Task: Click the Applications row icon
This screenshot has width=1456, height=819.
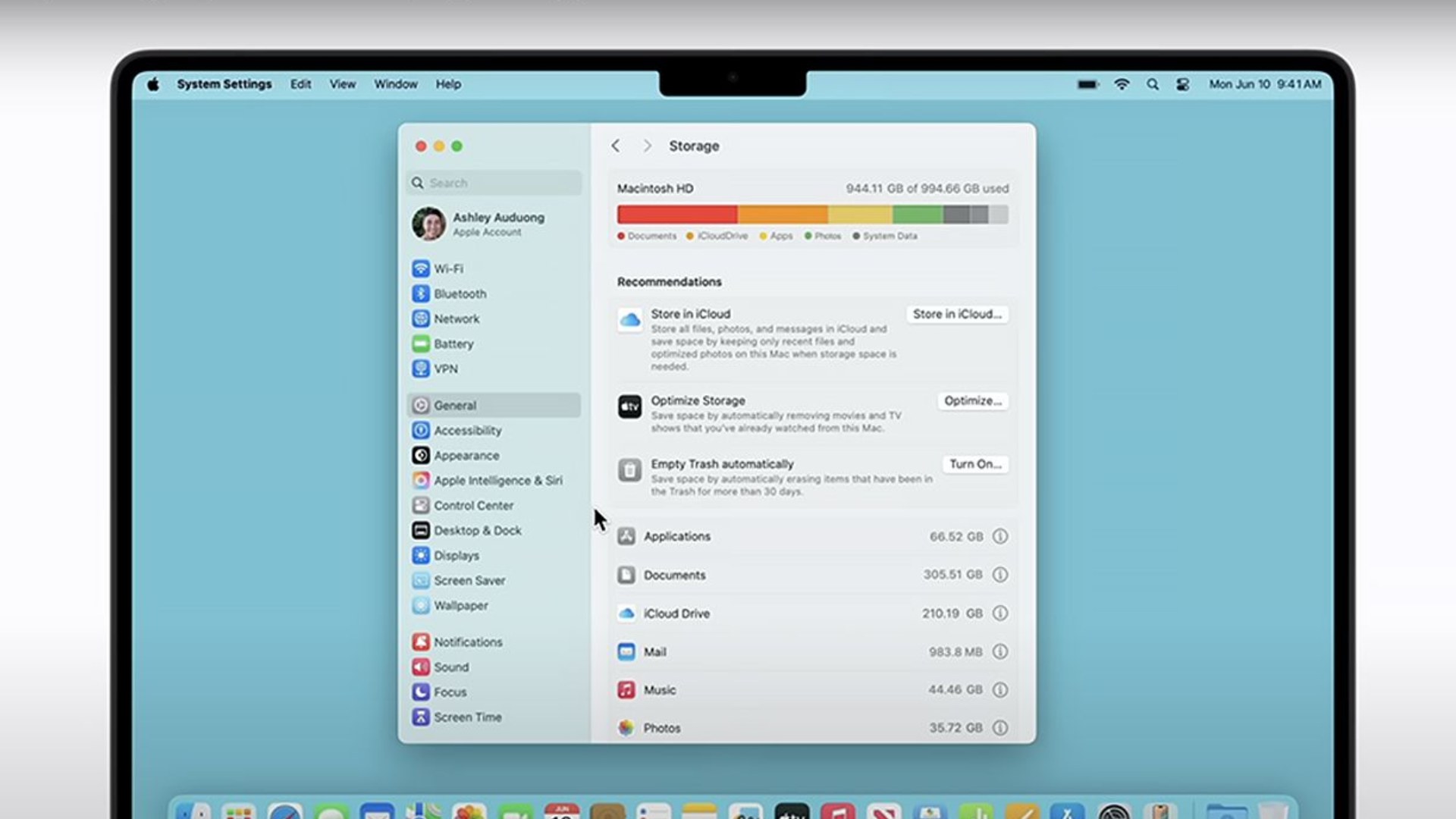Action: pos(626,536)
